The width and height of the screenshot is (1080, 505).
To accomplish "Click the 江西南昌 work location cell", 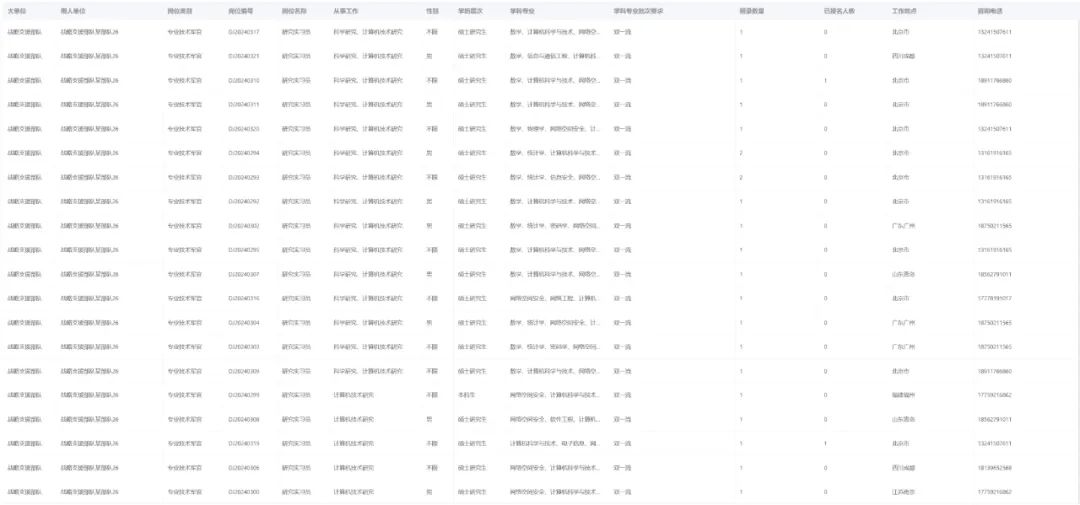I will click(903, 492).
